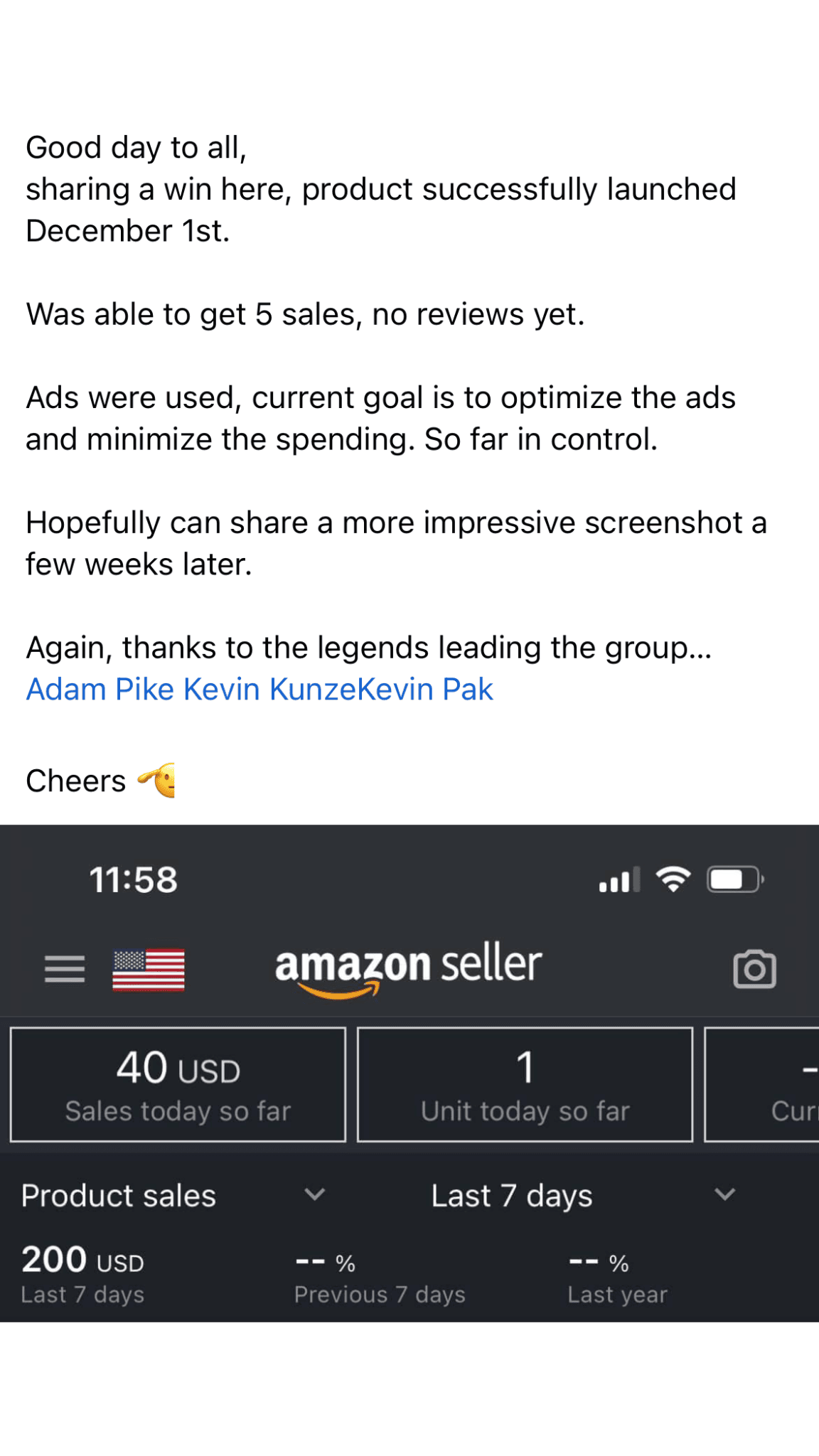The width and height of the screenshot is (819, 1456).
Task: Tap the 1 Unit today card
Action: pos(525,1085)
